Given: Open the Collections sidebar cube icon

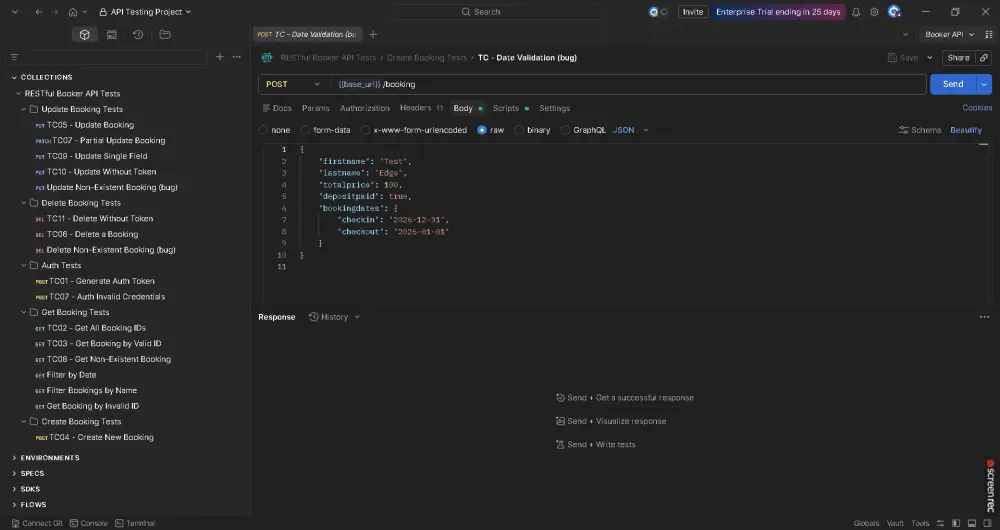Looking at the screenshot, I should (84, 34).
